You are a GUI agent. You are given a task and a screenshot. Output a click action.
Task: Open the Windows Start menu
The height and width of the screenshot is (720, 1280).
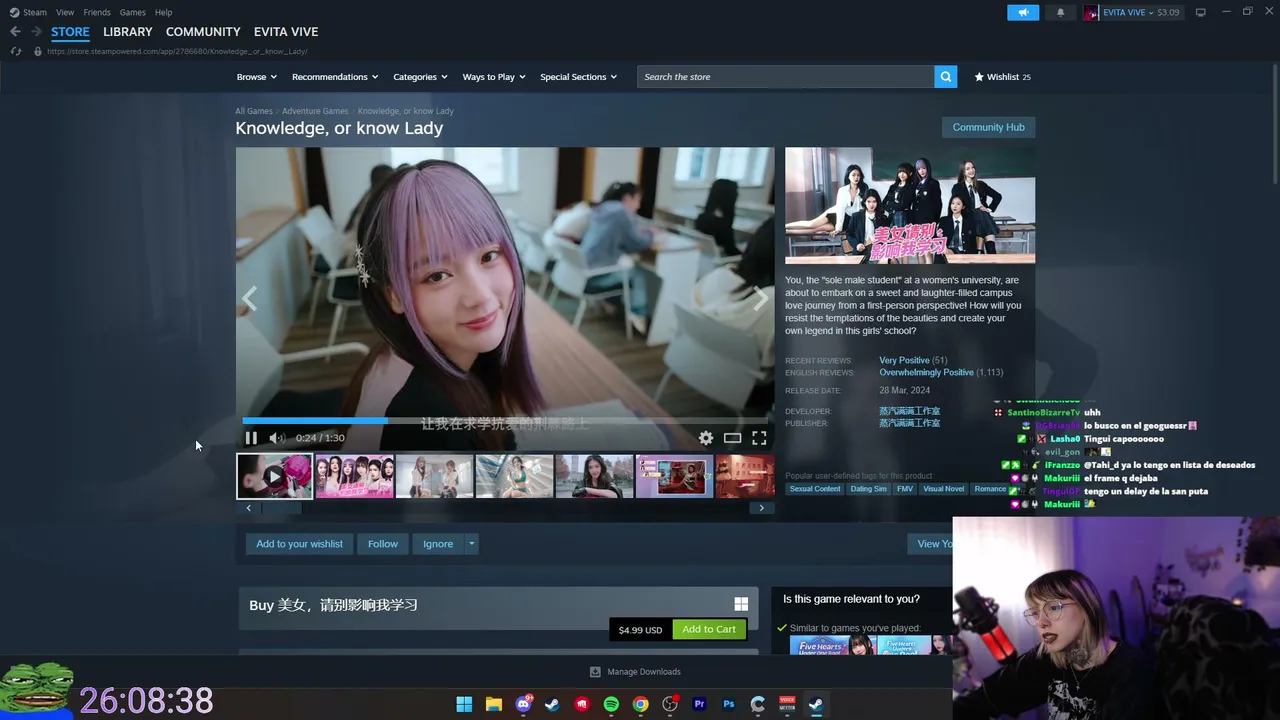click(464, 704)
